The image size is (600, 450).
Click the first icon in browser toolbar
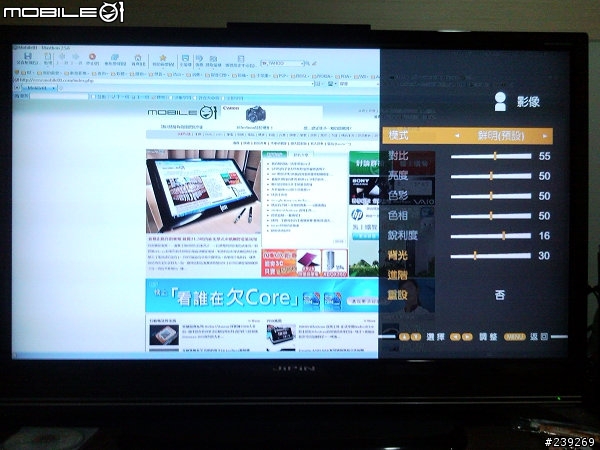pos(28,57)
